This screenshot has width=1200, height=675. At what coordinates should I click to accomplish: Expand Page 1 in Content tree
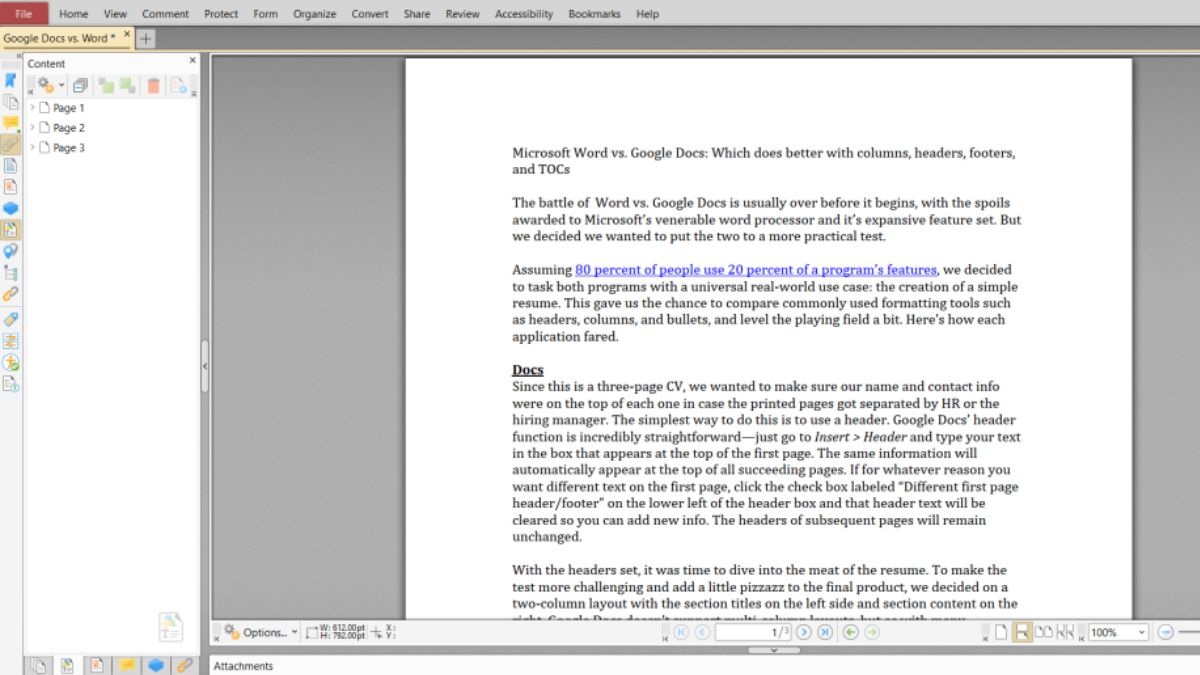(x=32, y=107)
